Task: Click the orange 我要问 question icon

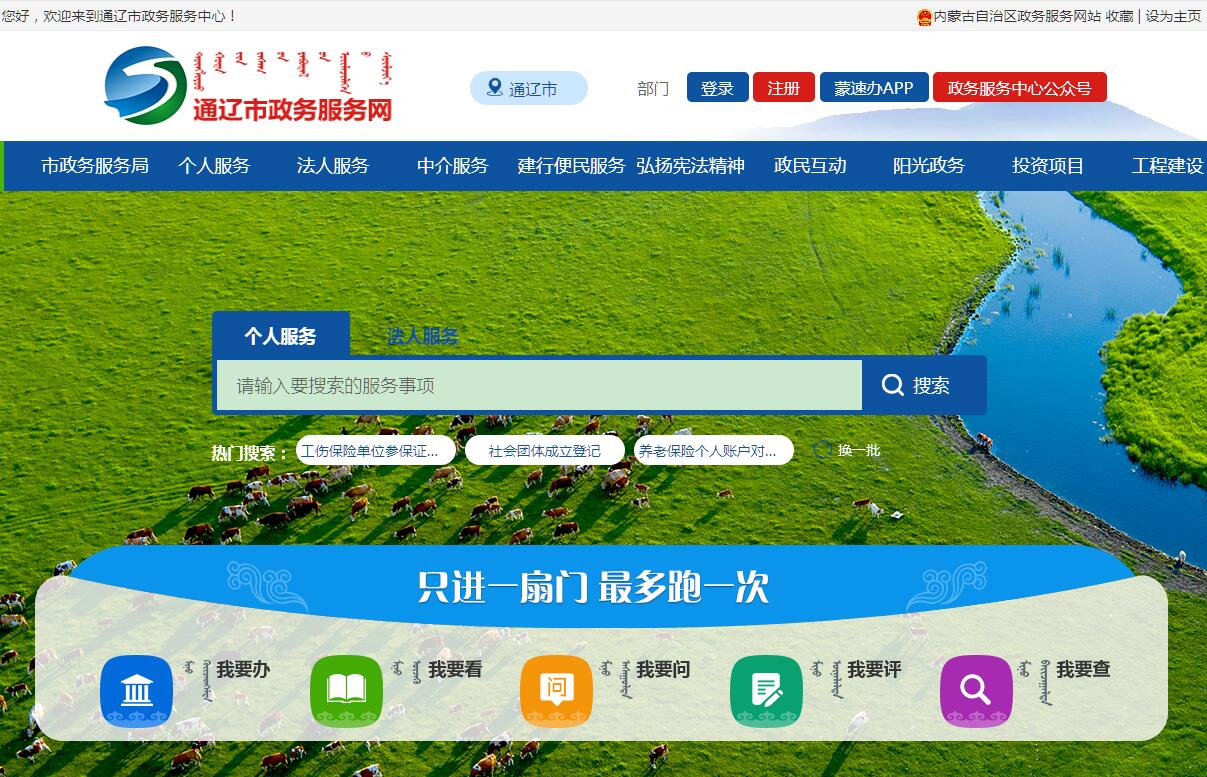Action: (556, 690)
